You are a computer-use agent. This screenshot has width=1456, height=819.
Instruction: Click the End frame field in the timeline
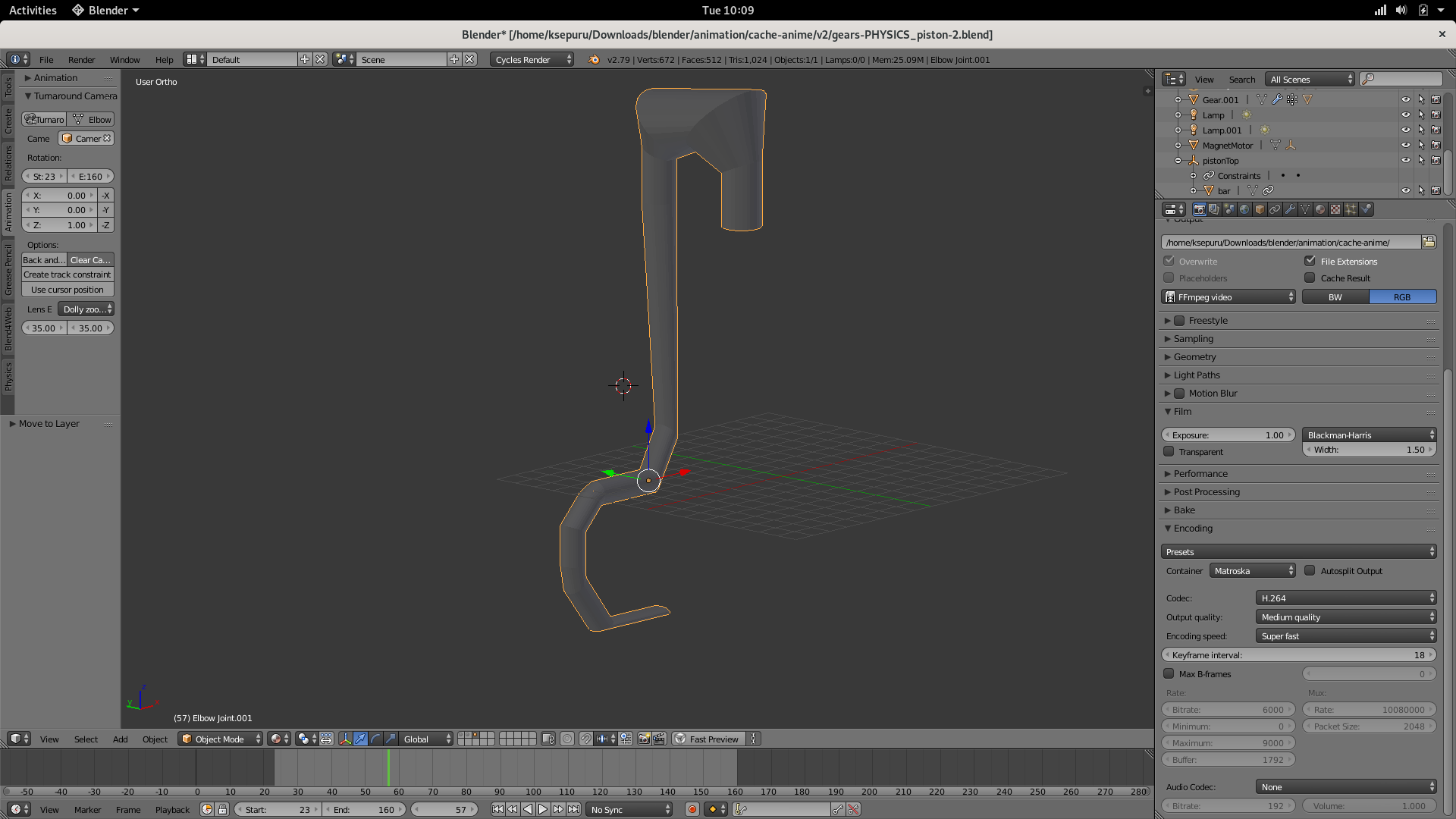[x=365, y=809]
